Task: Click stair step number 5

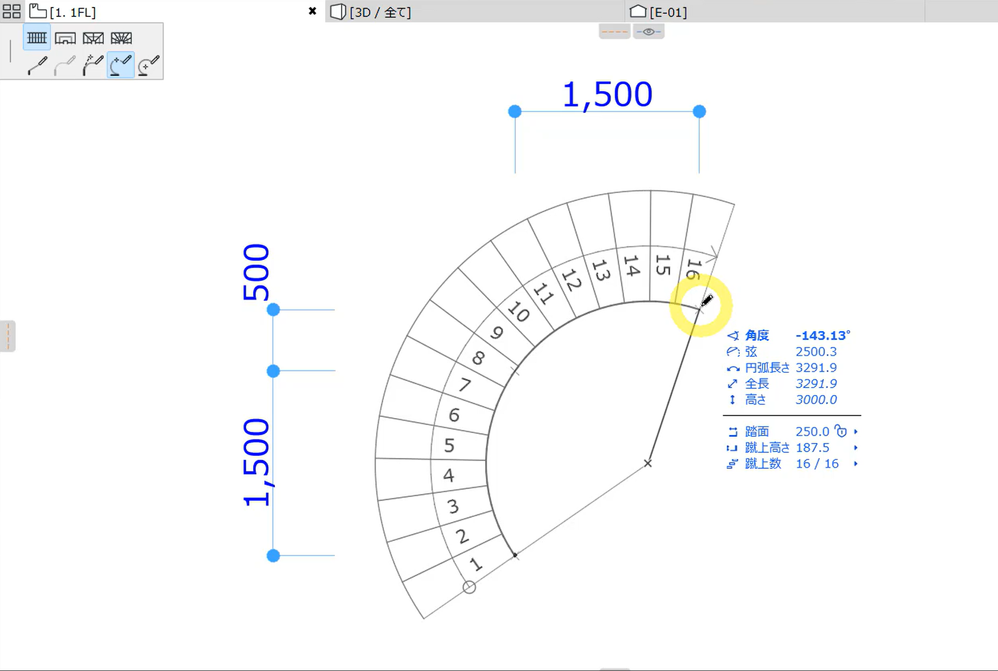Action: (449, 446)
